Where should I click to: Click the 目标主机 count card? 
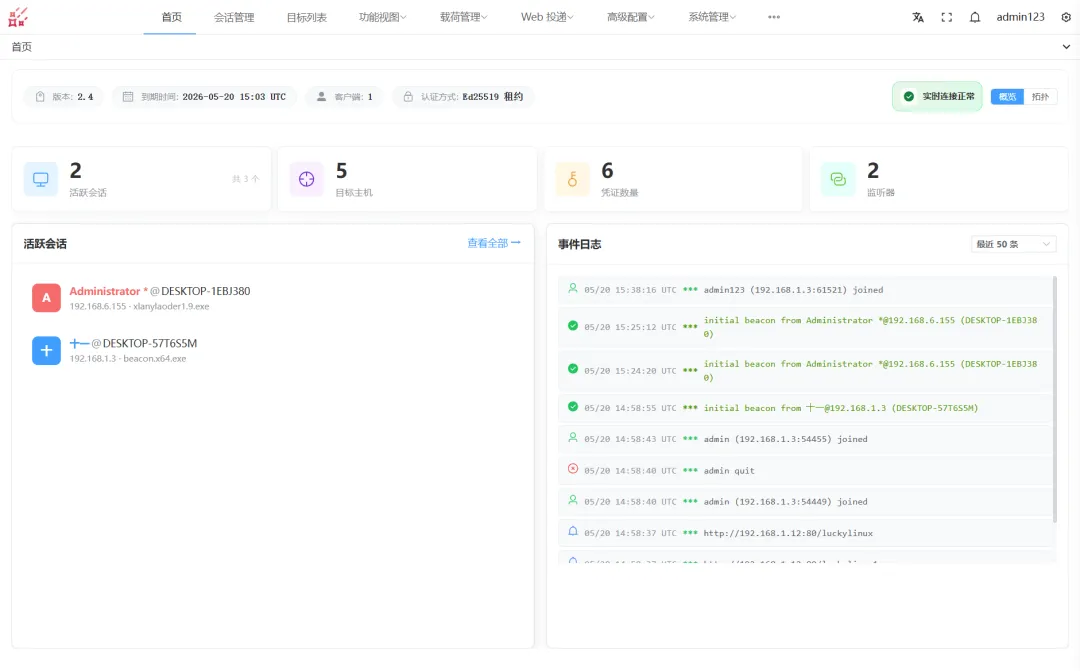coord(407,179)
